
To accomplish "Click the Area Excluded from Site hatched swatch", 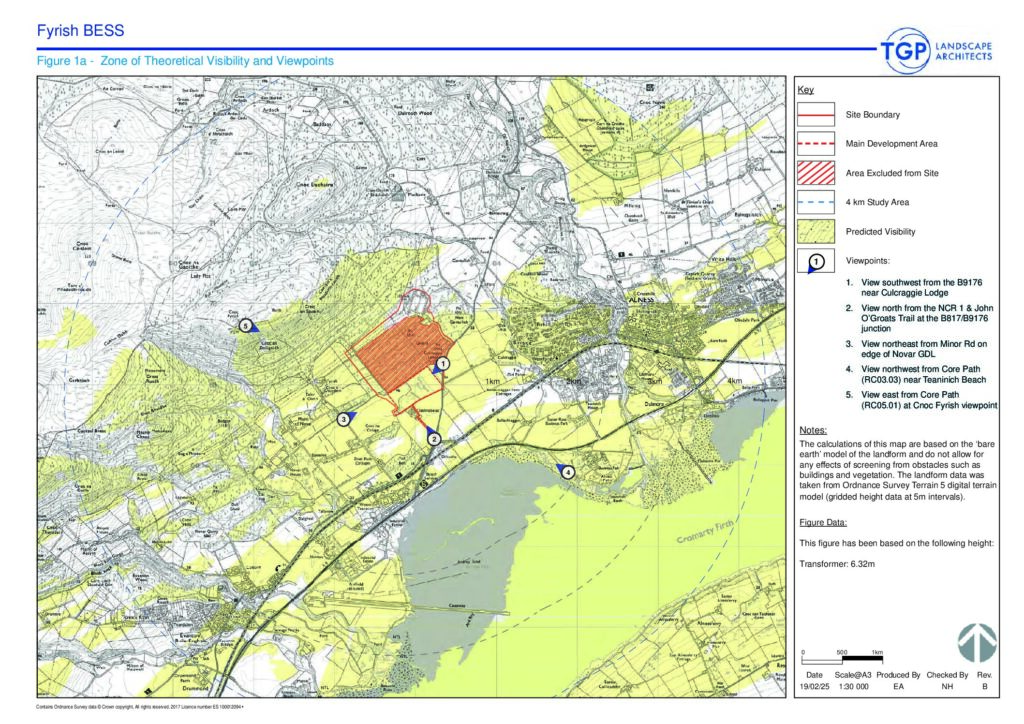I will point(816,173).
